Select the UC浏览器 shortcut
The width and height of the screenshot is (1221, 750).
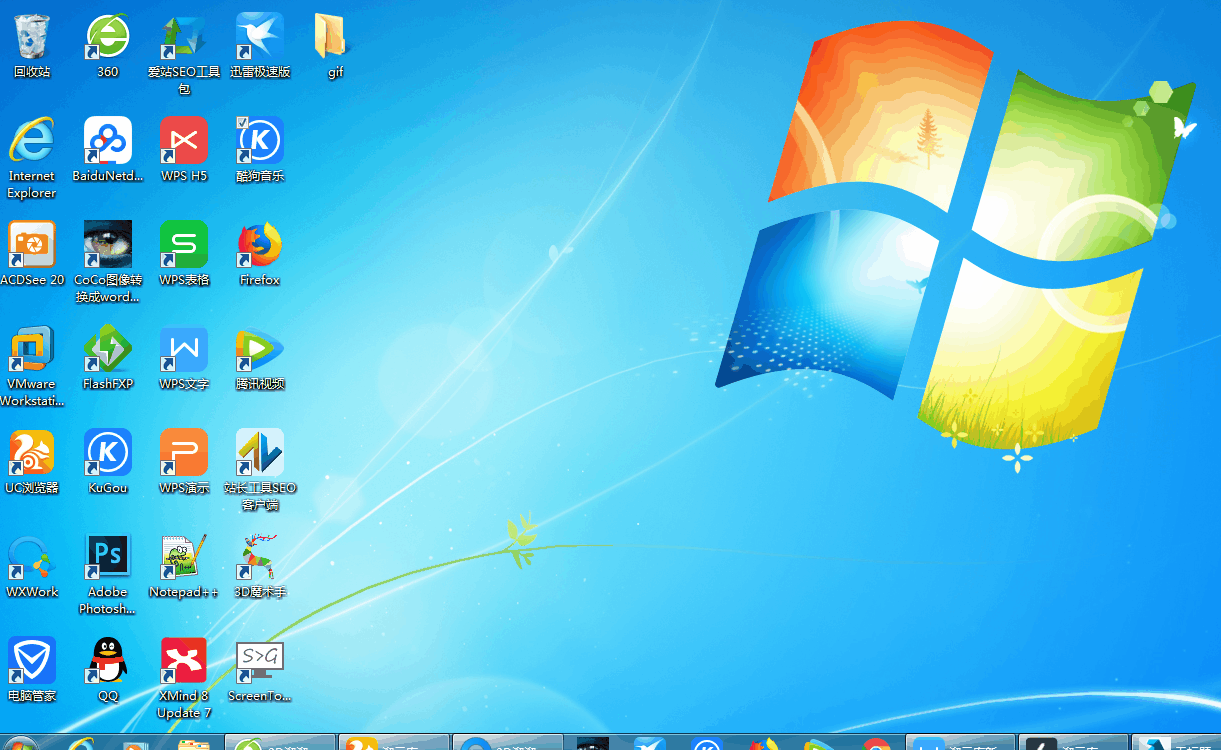[x=32, y=454]
